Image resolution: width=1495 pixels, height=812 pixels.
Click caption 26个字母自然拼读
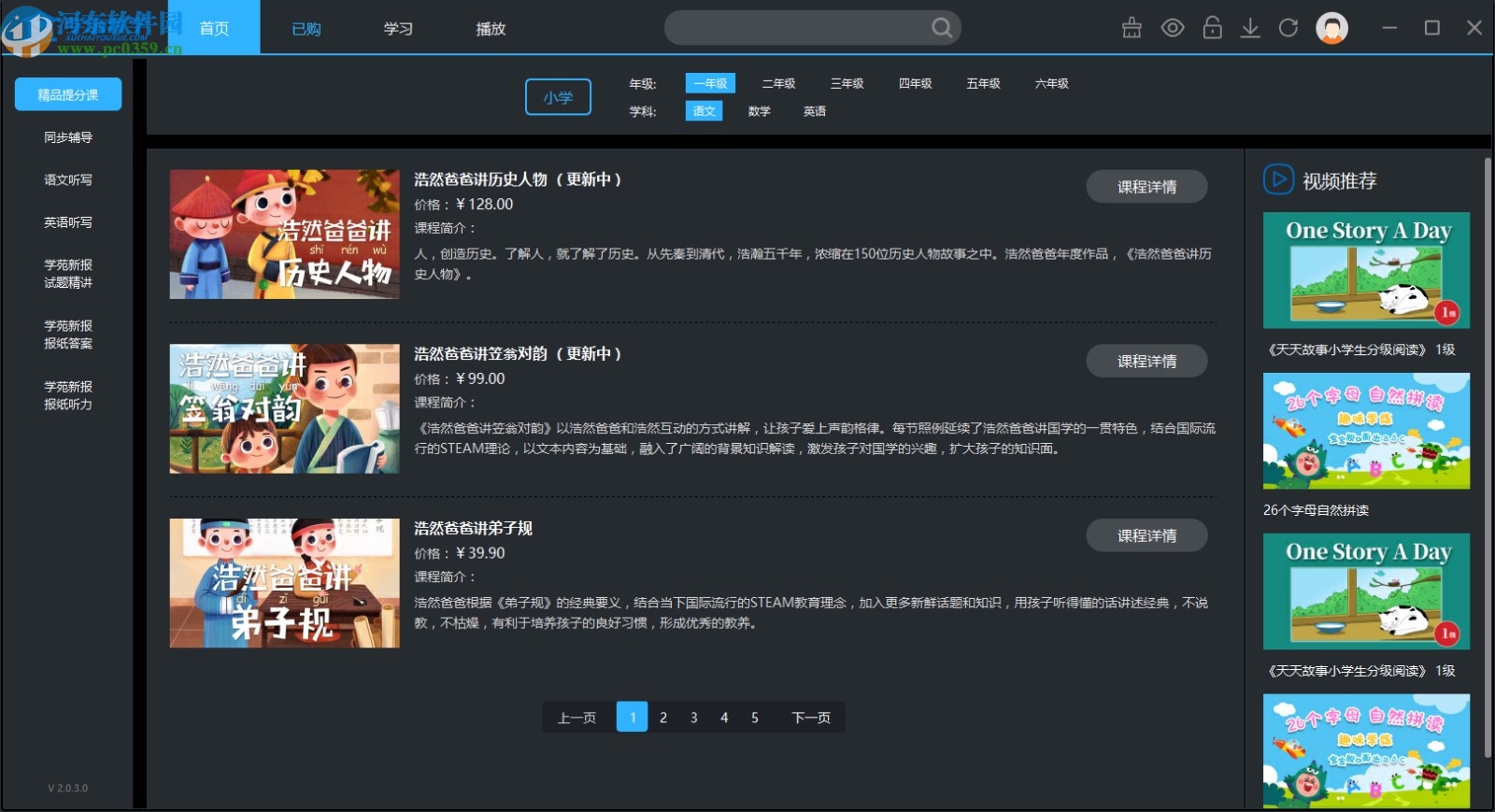[1316, 510]
